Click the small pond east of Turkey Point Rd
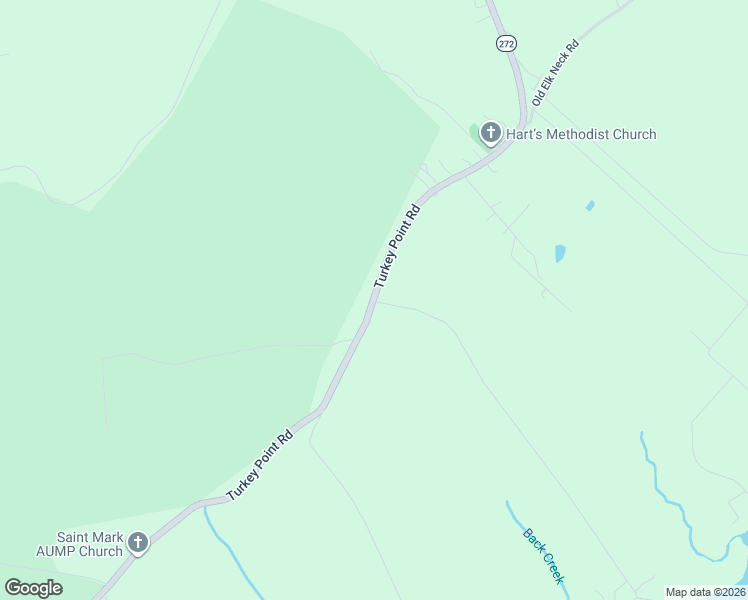Screen dimensions: 748x600 click(x=560, y=254)
